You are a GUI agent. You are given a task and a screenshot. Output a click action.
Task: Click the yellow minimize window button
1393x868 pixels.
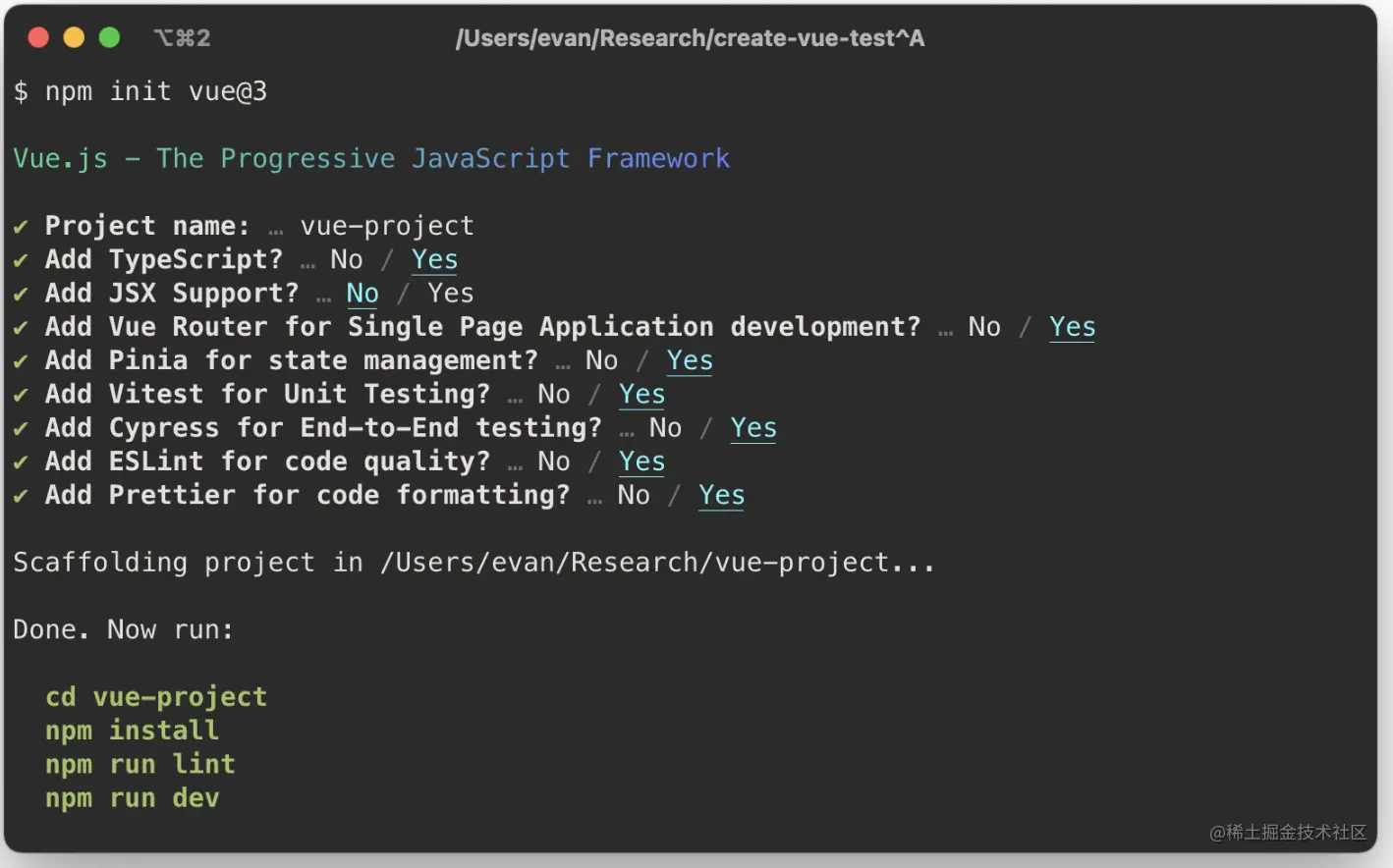[74, 37]
